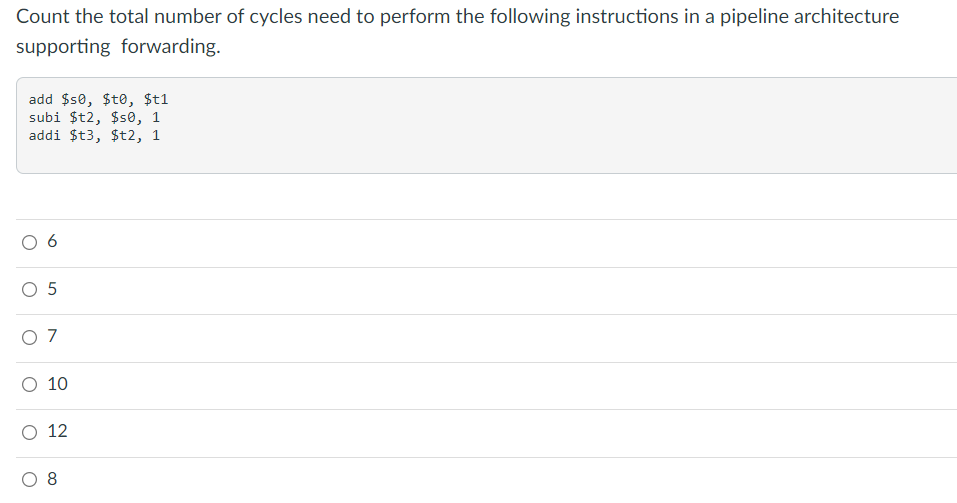This screenshot has height=503, width=957.
Task: Select the radio button for 12 cycles
Action: tap(29, 432)
